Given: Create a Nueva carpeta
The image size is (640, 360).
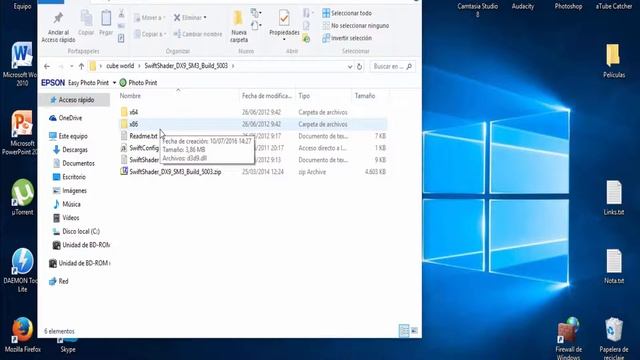Looking at the screenshot, I should point(239,27).
